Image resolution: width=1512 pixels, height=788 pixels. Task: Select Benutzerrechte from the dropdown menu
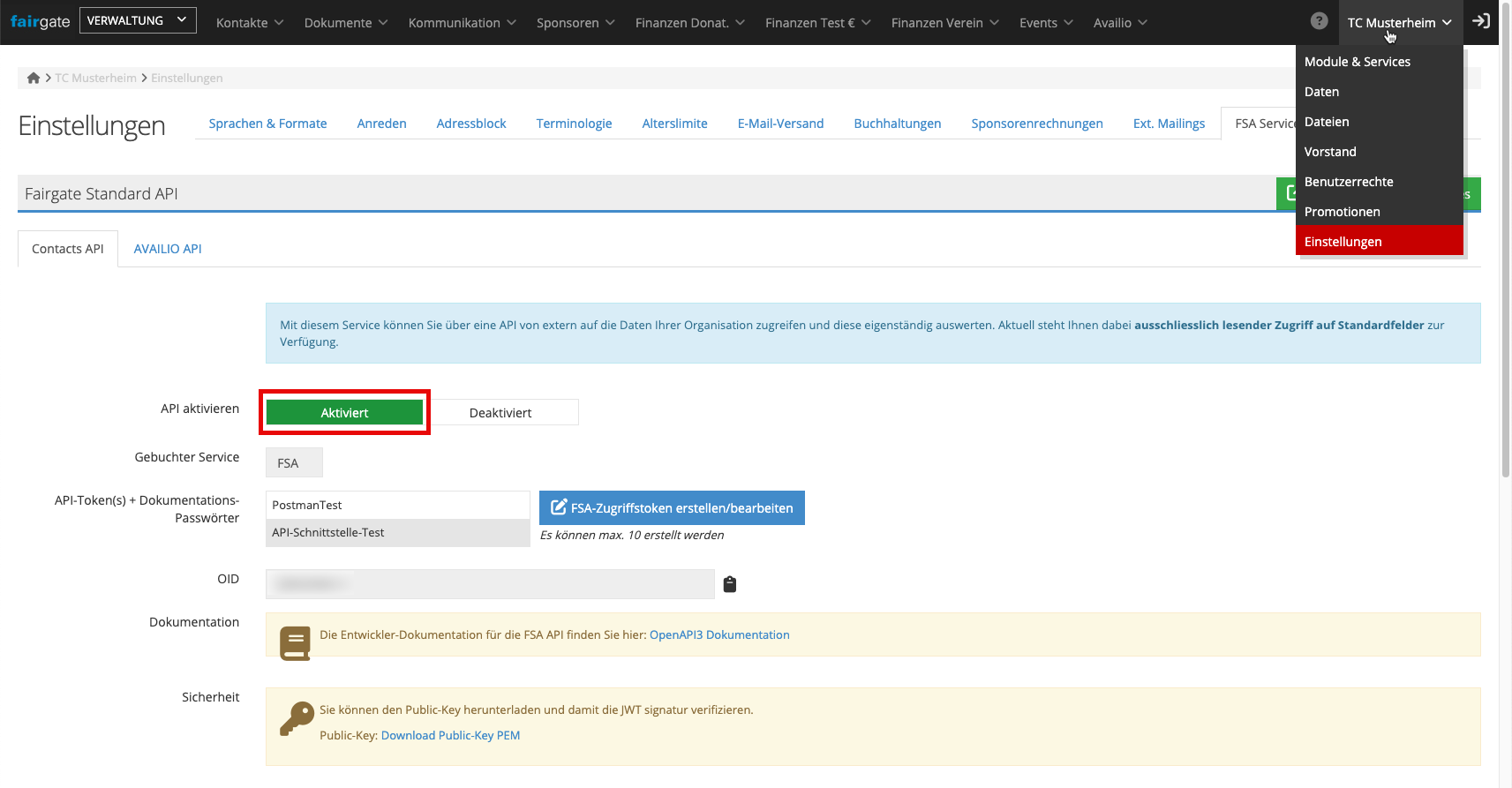(1349, 182)
